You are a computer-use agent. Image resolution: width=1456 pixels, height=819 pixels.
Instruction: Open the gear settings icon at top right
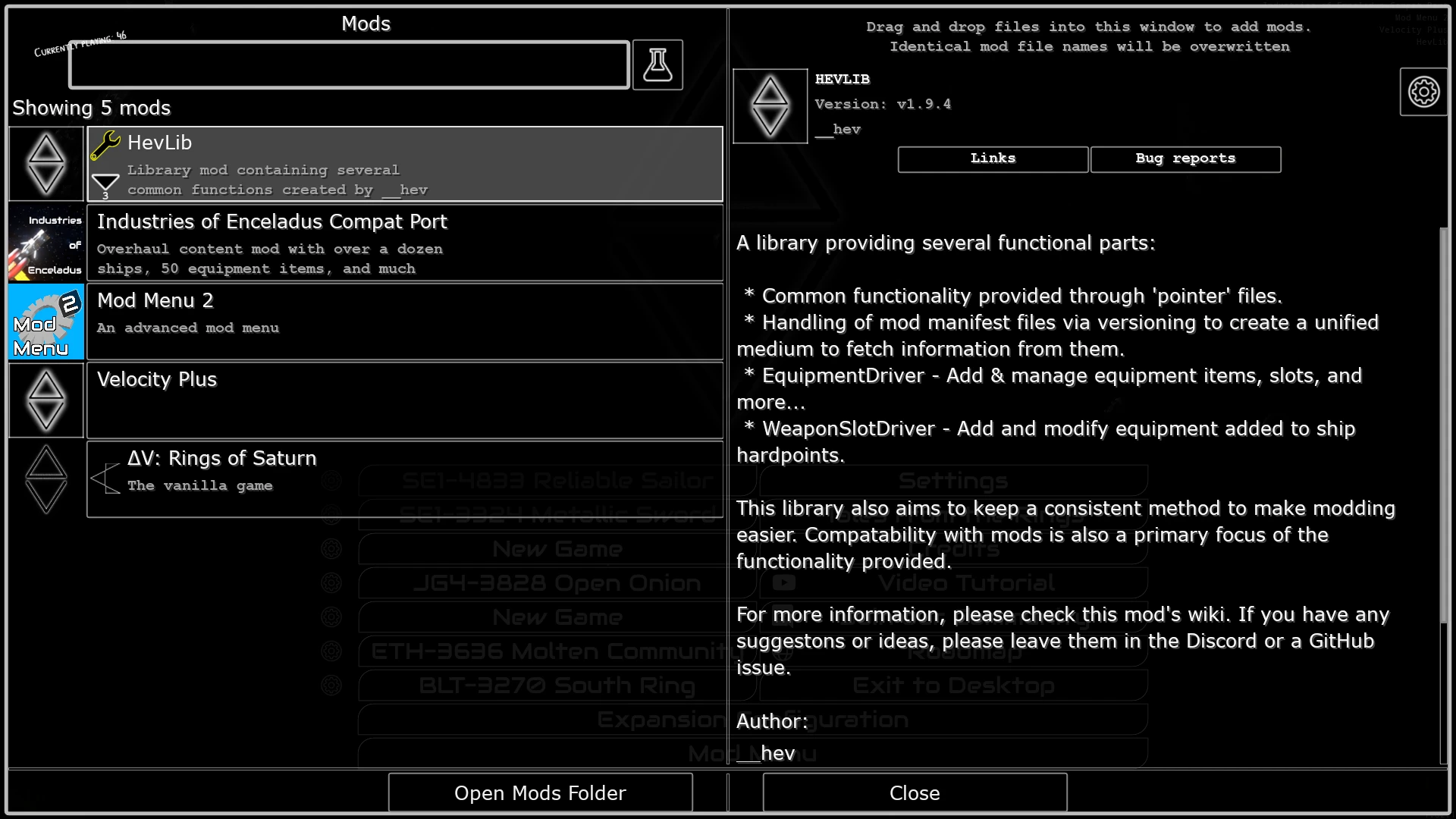[1423, 92]
